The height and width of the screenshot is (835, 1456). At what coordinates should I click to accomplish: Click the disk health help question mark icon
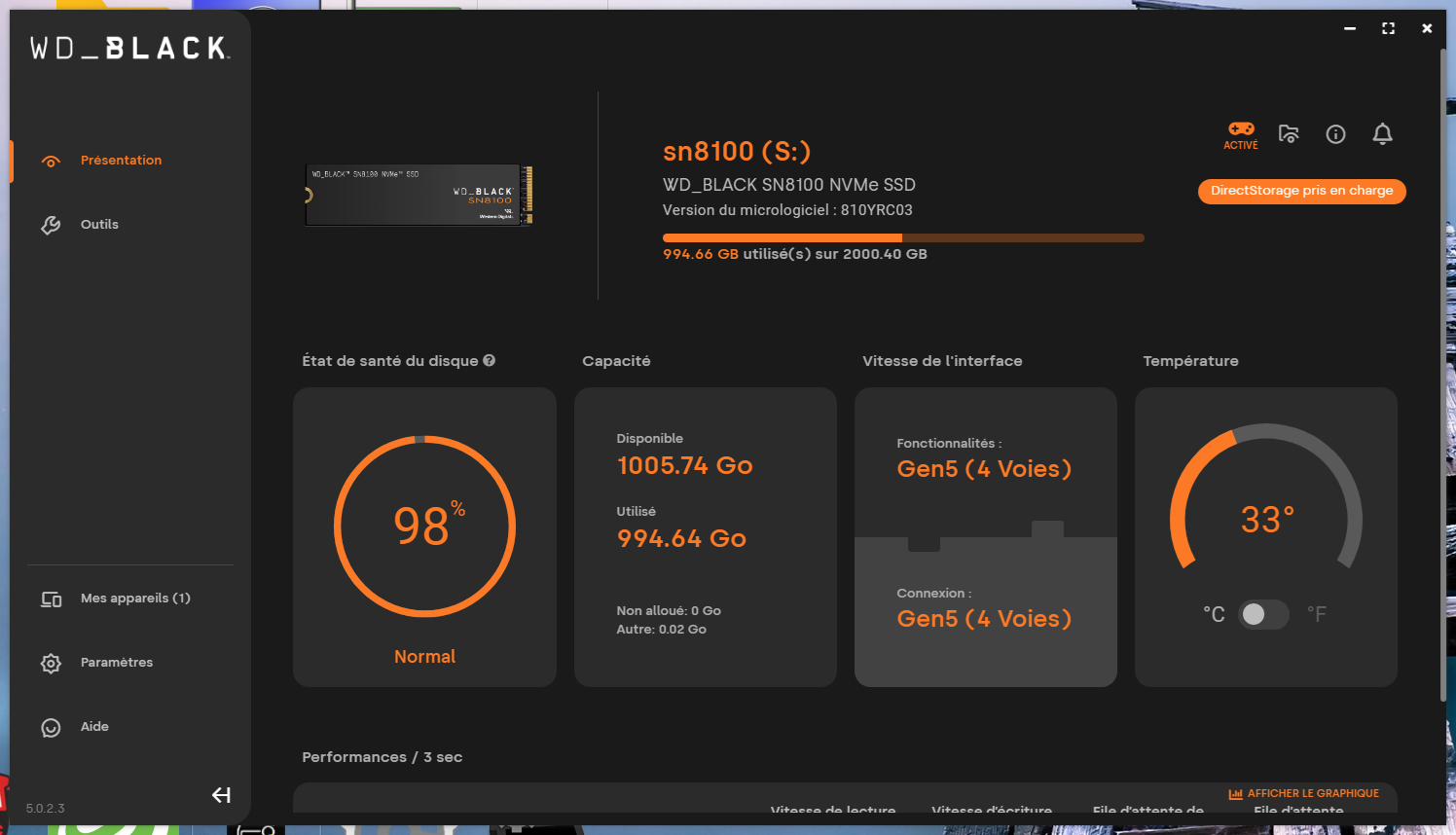(x=489, y=360)
